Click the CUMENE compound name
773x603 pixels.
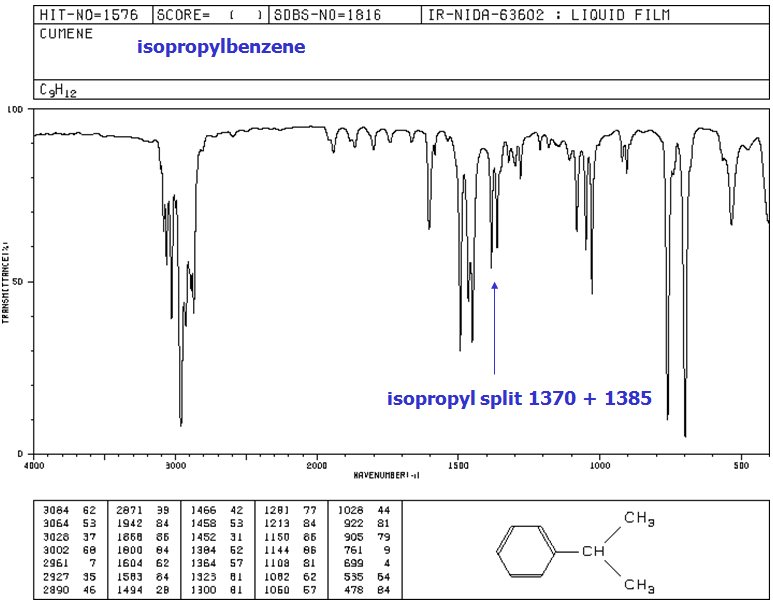[x=66, y=33]
